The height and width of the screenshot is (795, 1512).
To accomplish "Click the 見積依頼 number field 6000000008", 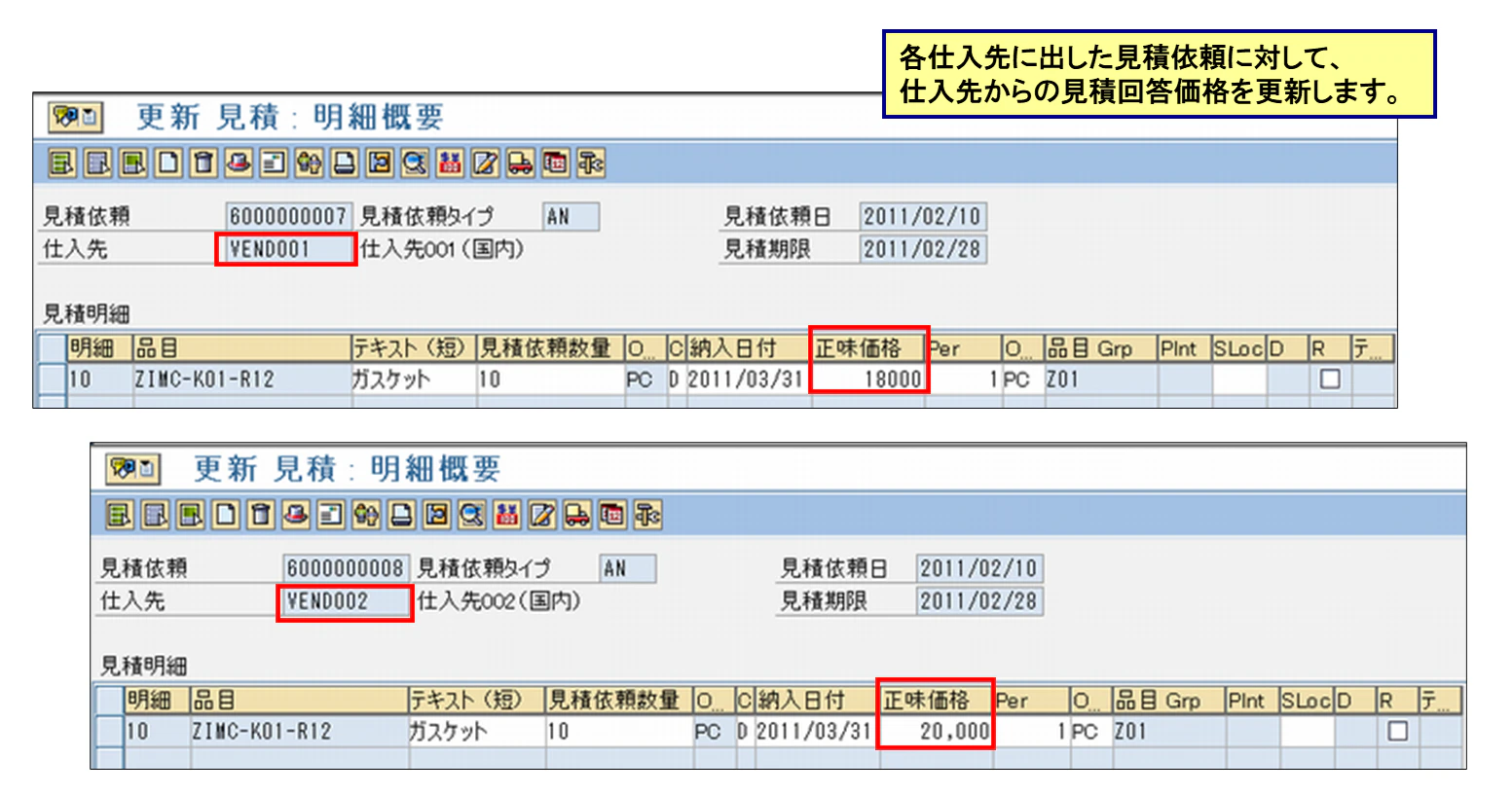I will (346, 568).
